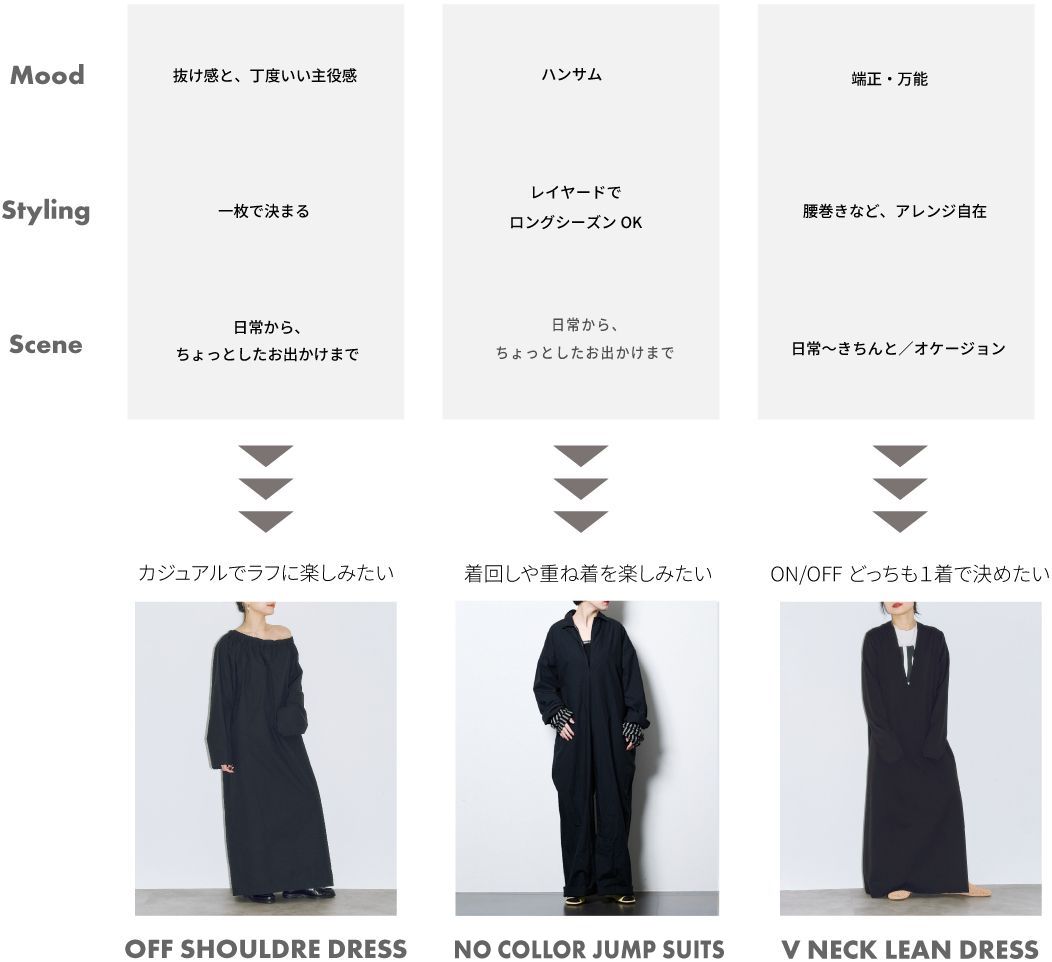The height and width of the screenshot is (962, 1052).
Task: Click bottom arrow under the first column
Action: point(266,521)
